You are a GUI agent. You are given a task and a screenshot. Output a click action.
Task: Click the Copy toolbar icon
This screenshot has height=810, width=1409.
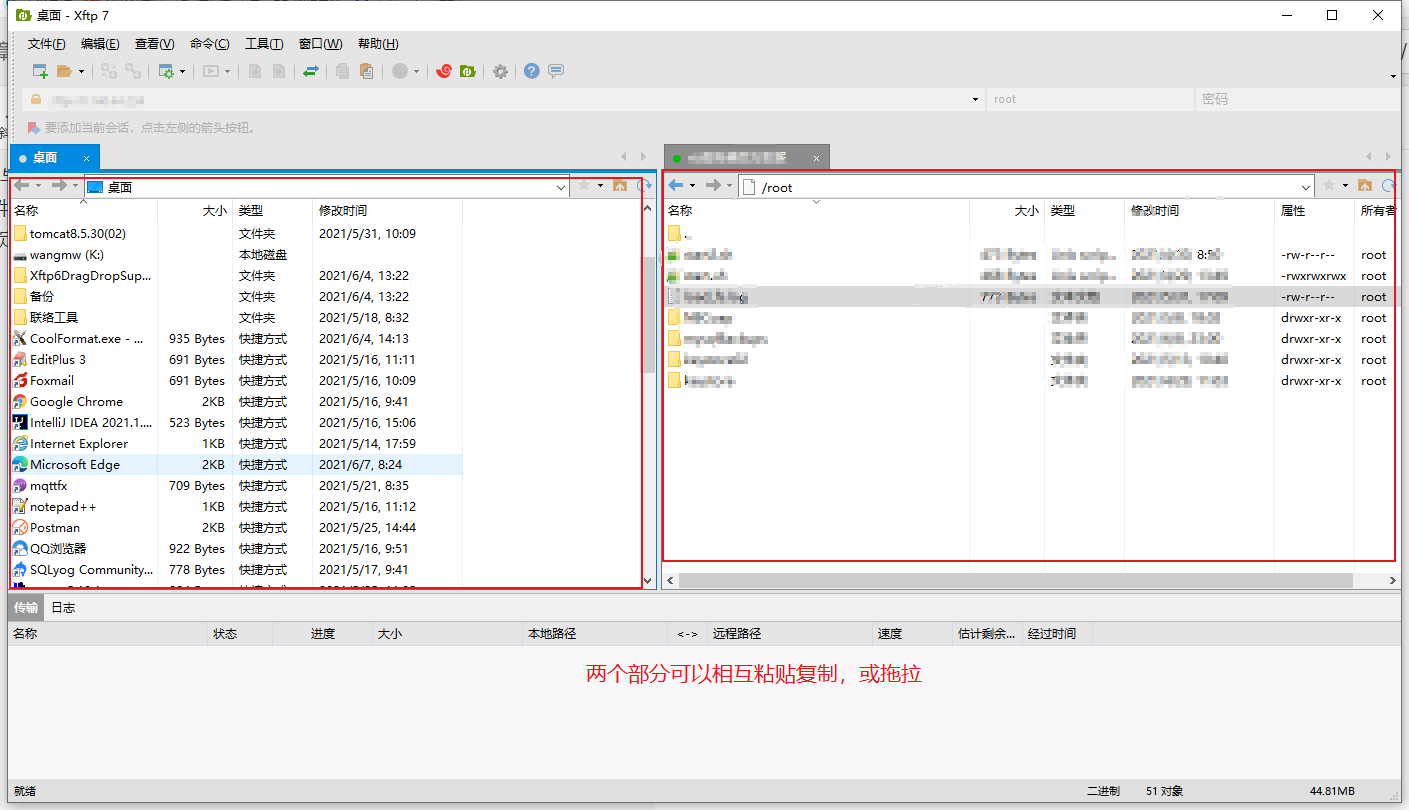[343, 71]
